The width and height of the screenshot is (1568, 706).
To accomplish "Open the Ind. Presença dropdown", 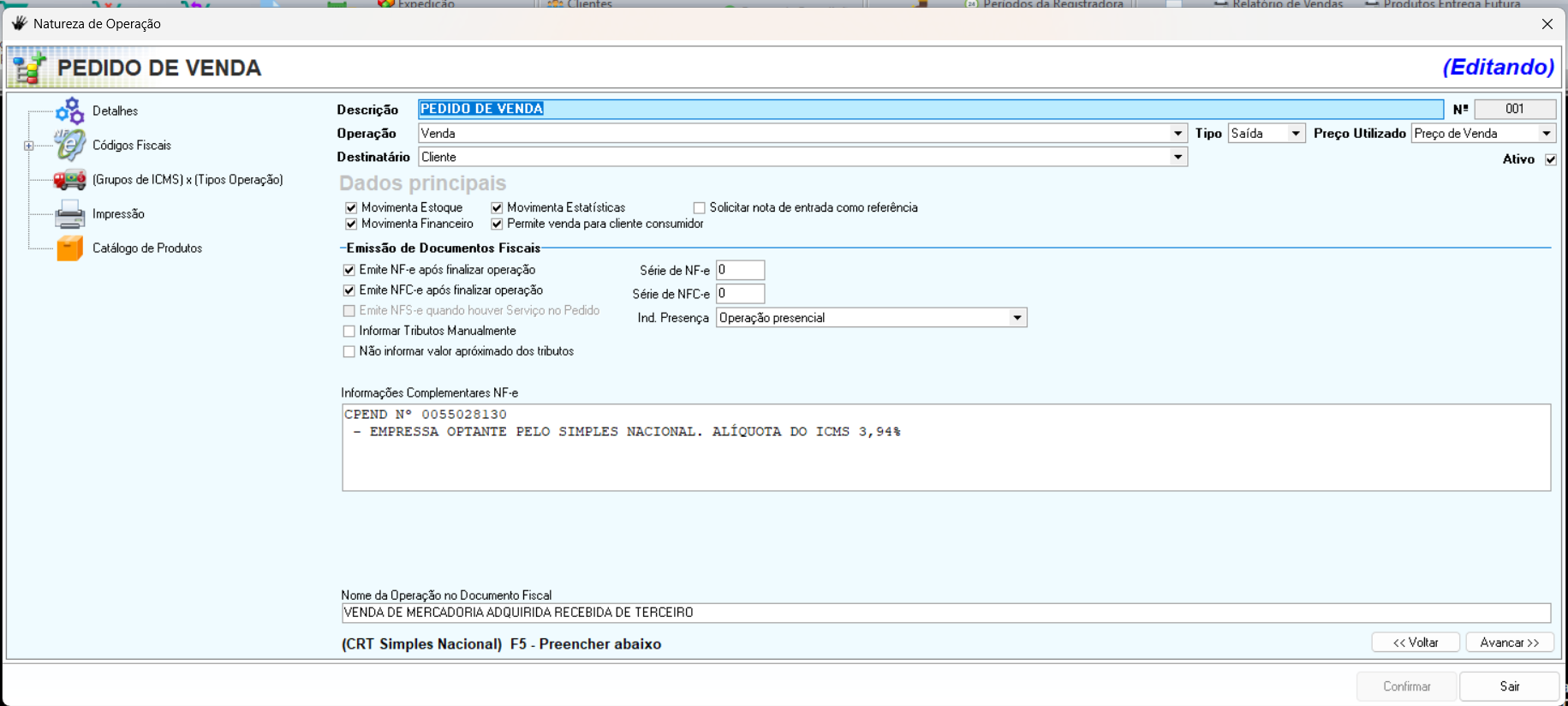I will click(1017, 318).
